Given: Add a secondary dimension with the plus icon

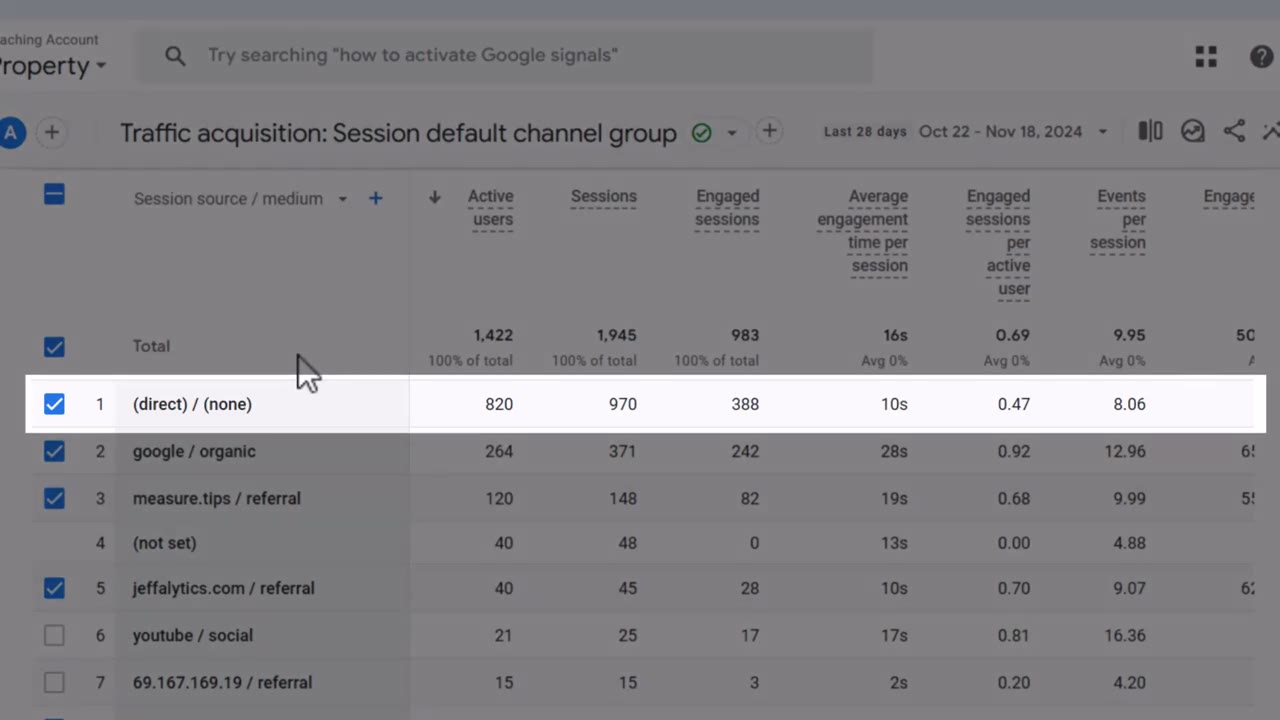Looking at the screenshot, I should (x=375, y=198).
